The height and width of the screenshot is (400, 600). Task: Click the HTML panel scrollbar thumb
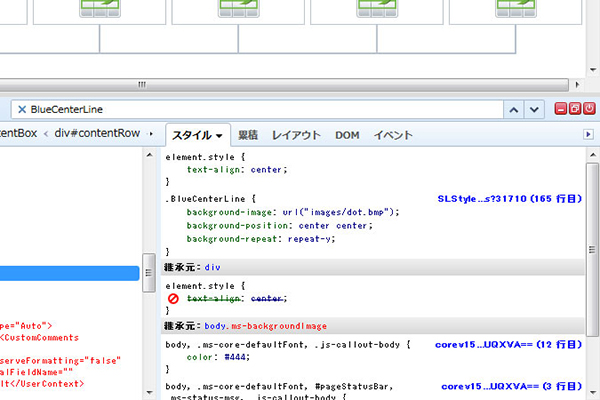[149, 273]
